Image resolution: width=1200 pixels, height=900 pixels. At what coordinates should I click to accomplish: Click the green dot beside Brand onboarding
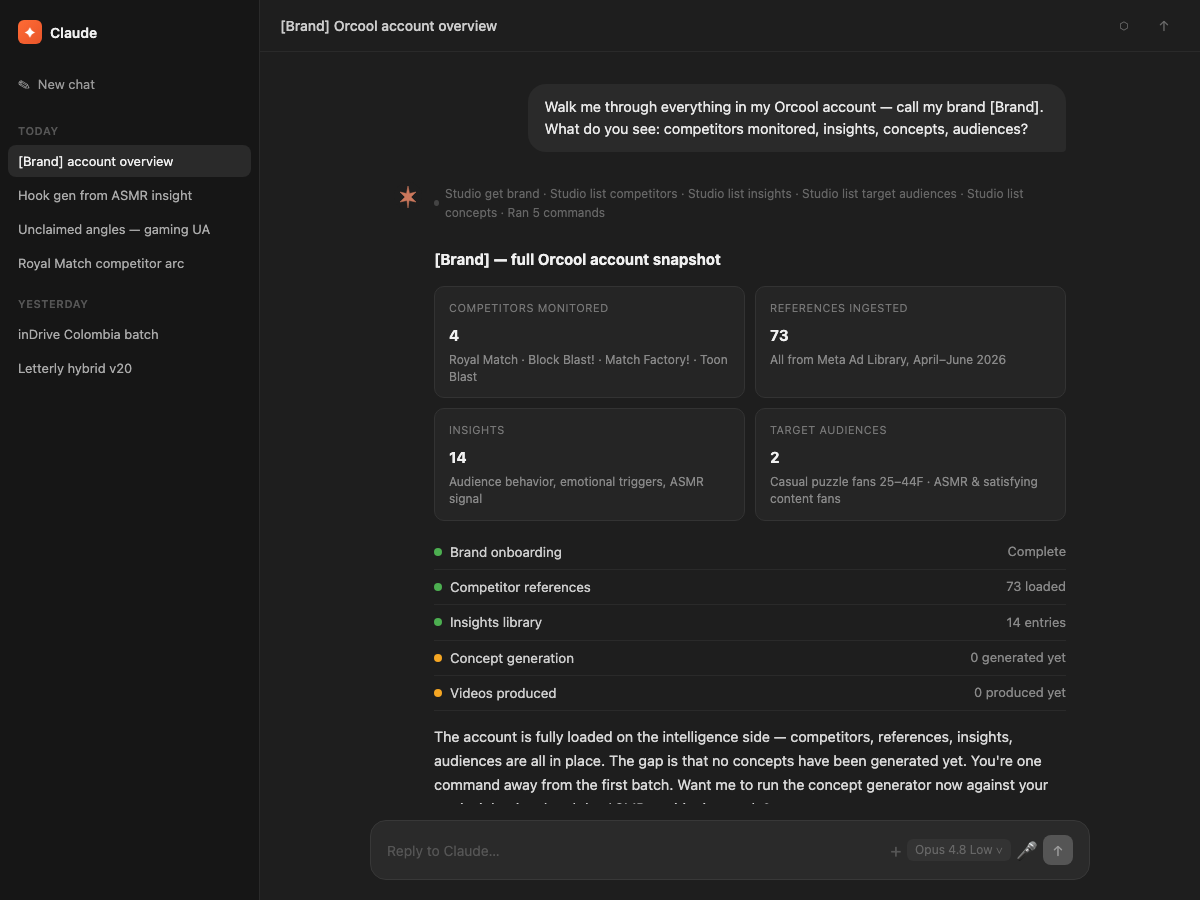(x=438, y=552)
